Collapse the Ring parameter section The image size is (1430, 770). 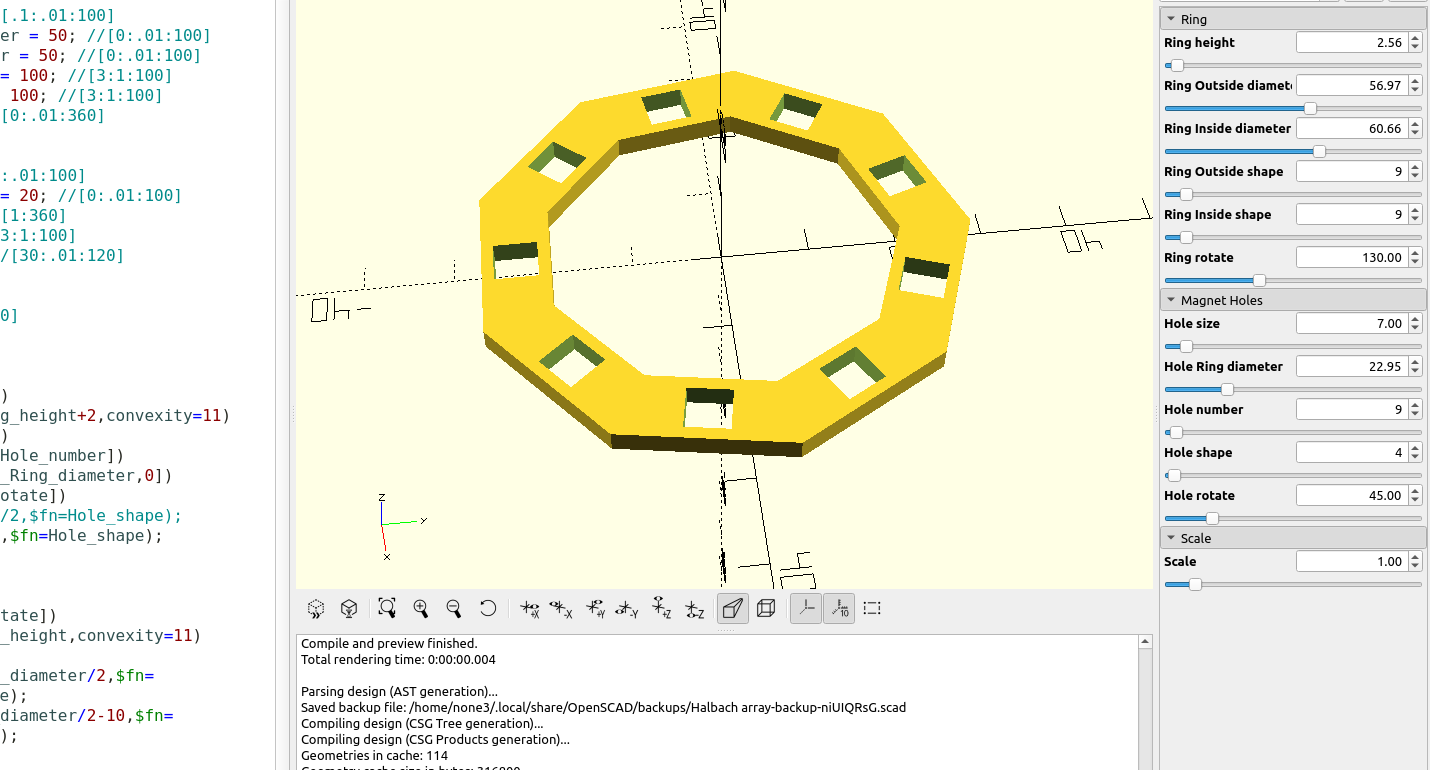pyautogui.click(x=1170, y=17)
